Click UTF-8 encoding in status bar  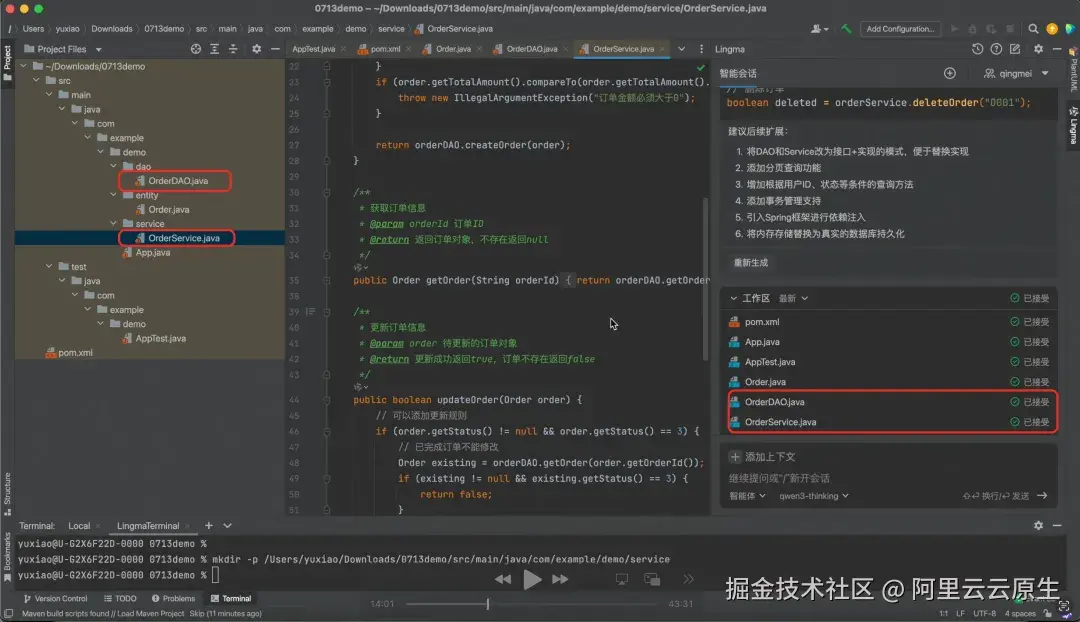984,614
